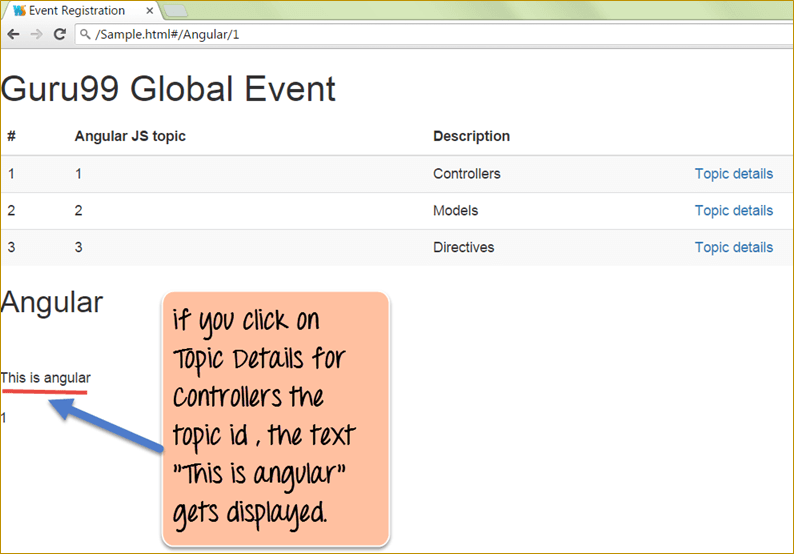Image resolution: width=794 pixels, height=554 pixels.
Task: Open Topic details for Directives
Action: tap(733, 248)
